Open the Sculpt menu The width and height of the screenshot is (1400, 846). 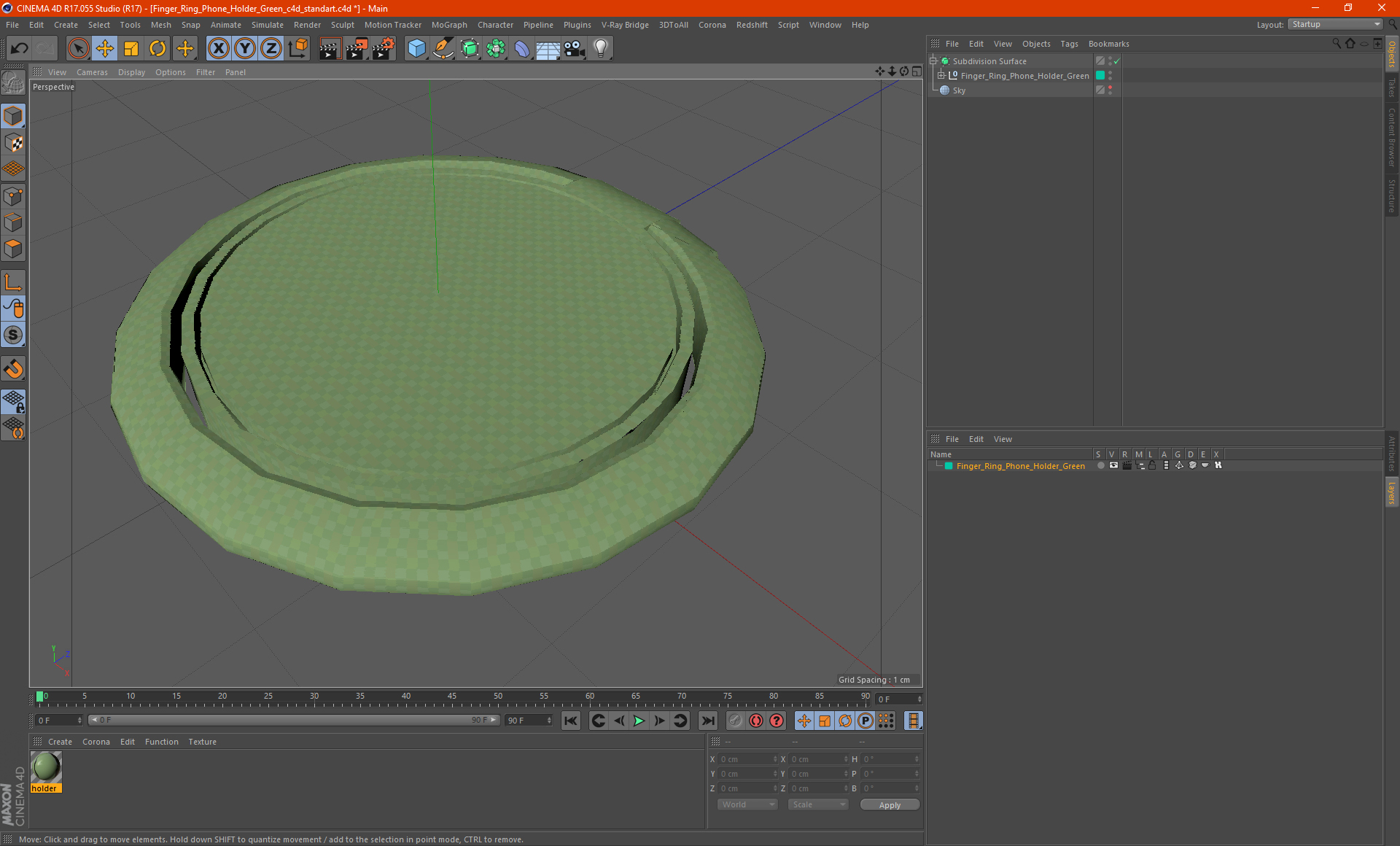click(343, 25)
